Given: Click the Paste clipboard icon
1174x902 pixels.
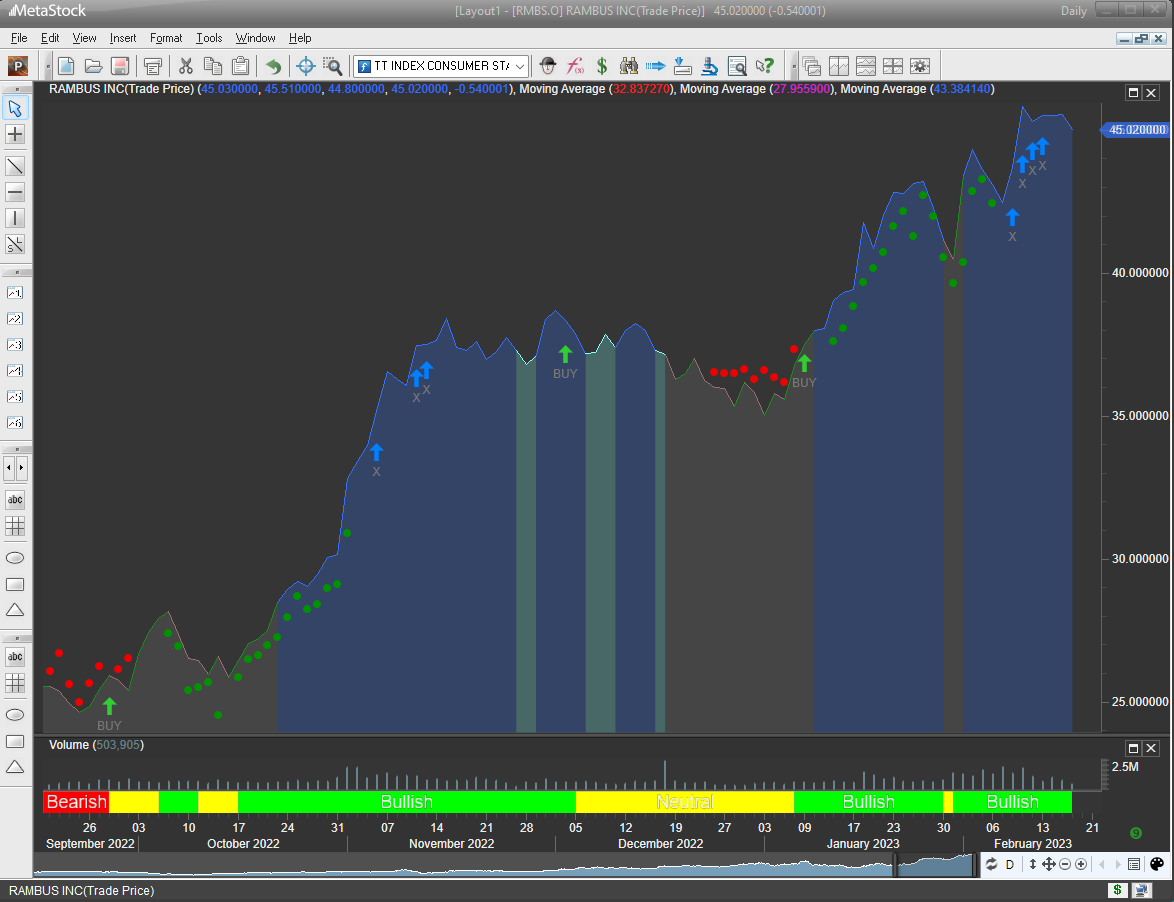Looking at the screenshot, I should click(240, 66).
